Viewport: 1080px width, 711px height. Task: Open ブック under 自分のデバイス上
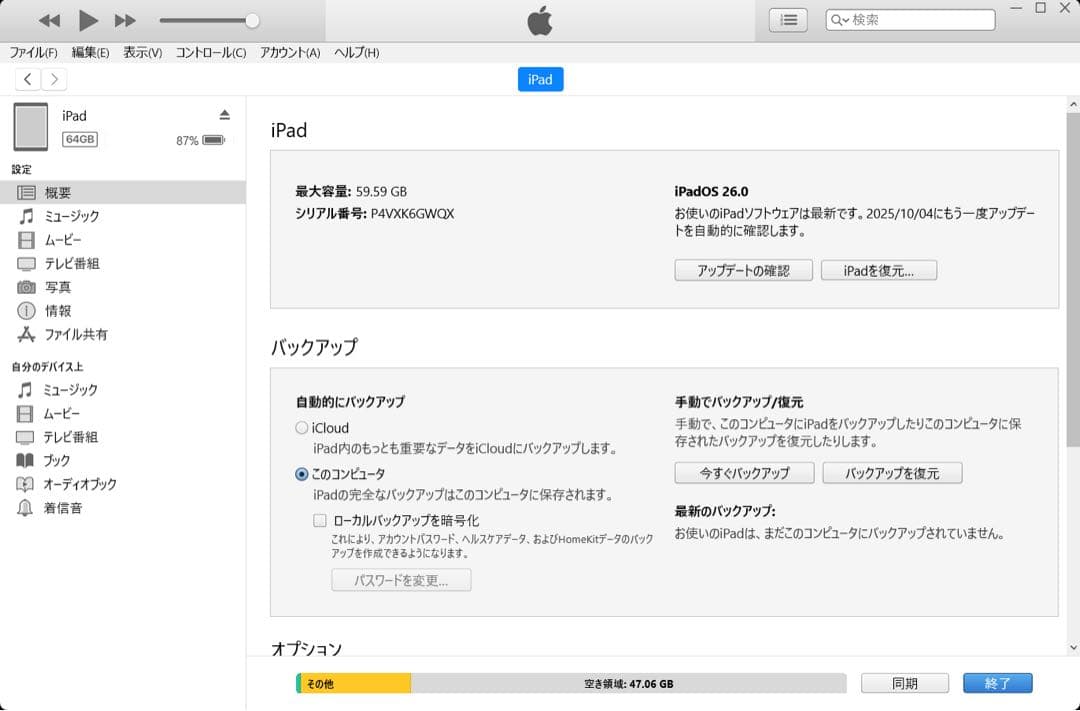click(x=58, y=460)
